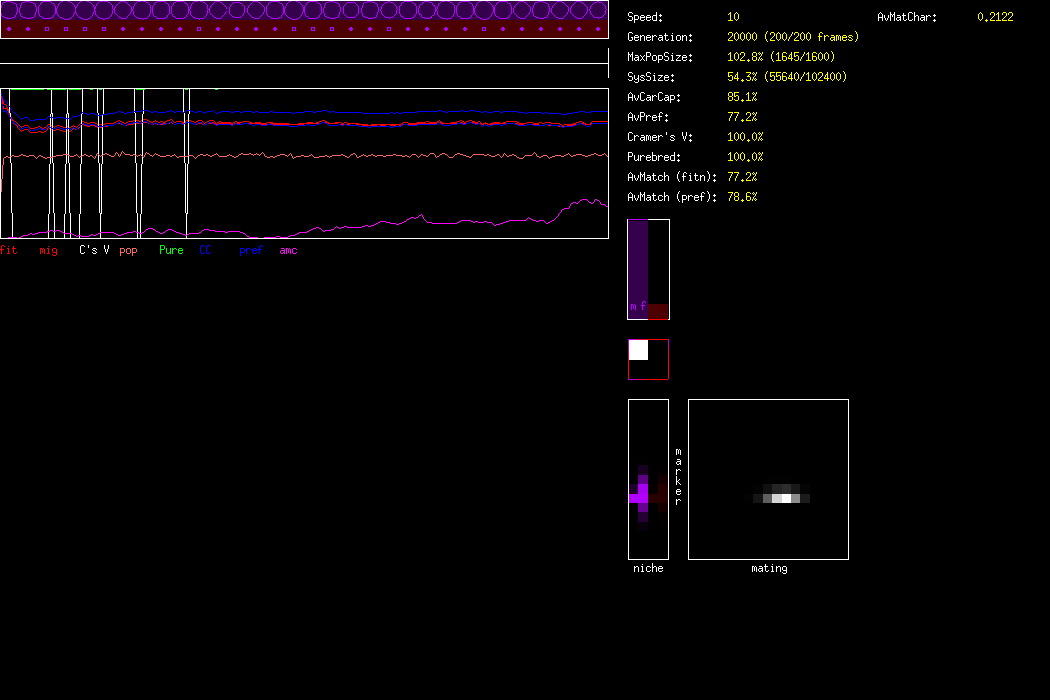1050x700 pixels.
Task: Click the blue 'pref' legend label
Action: click(x=251, y=250)
